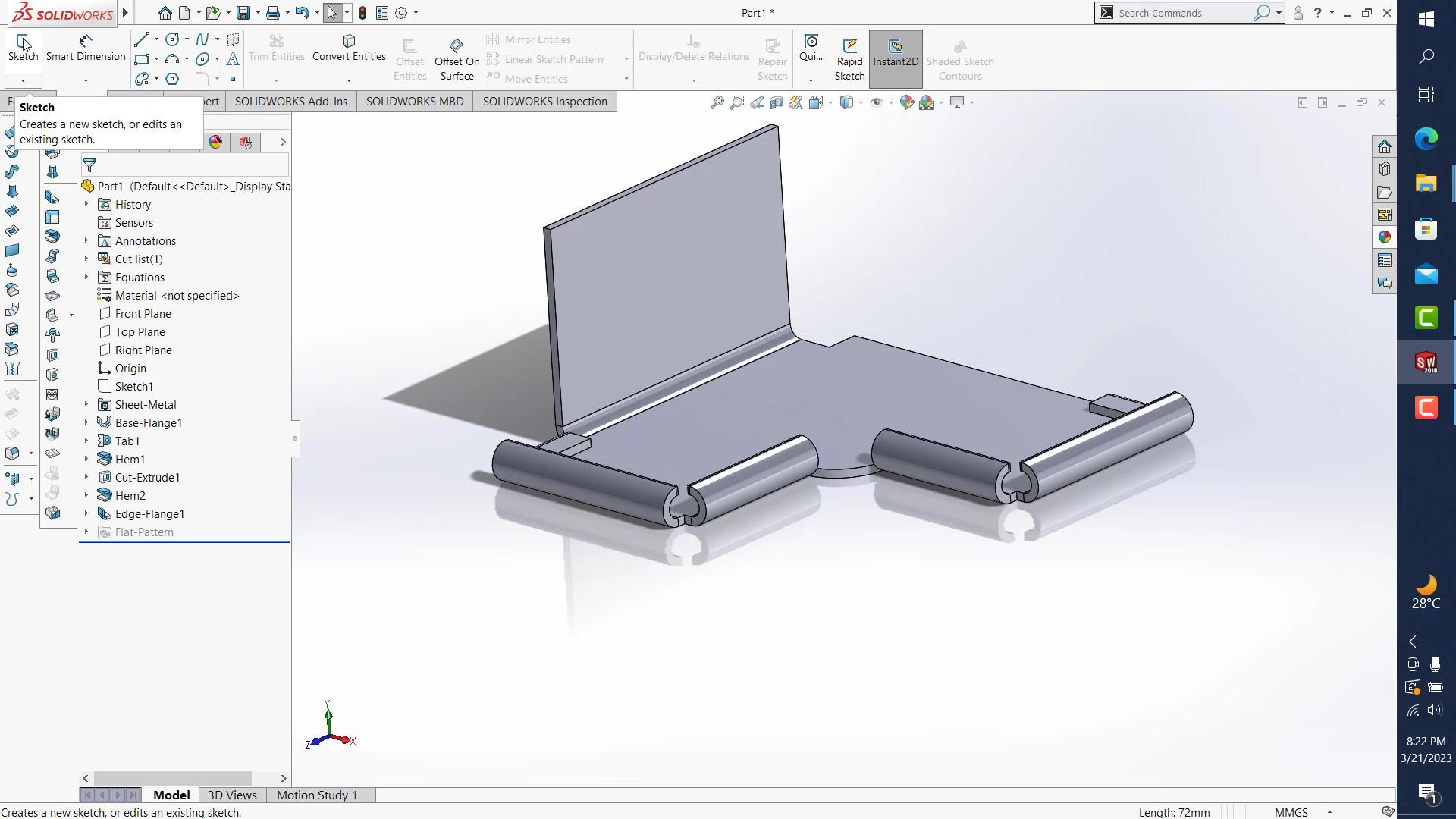Viewport: 1456px width, 819px height.
Task: Open the Motion Study 1 tab
Action: (x=316, y=795)
